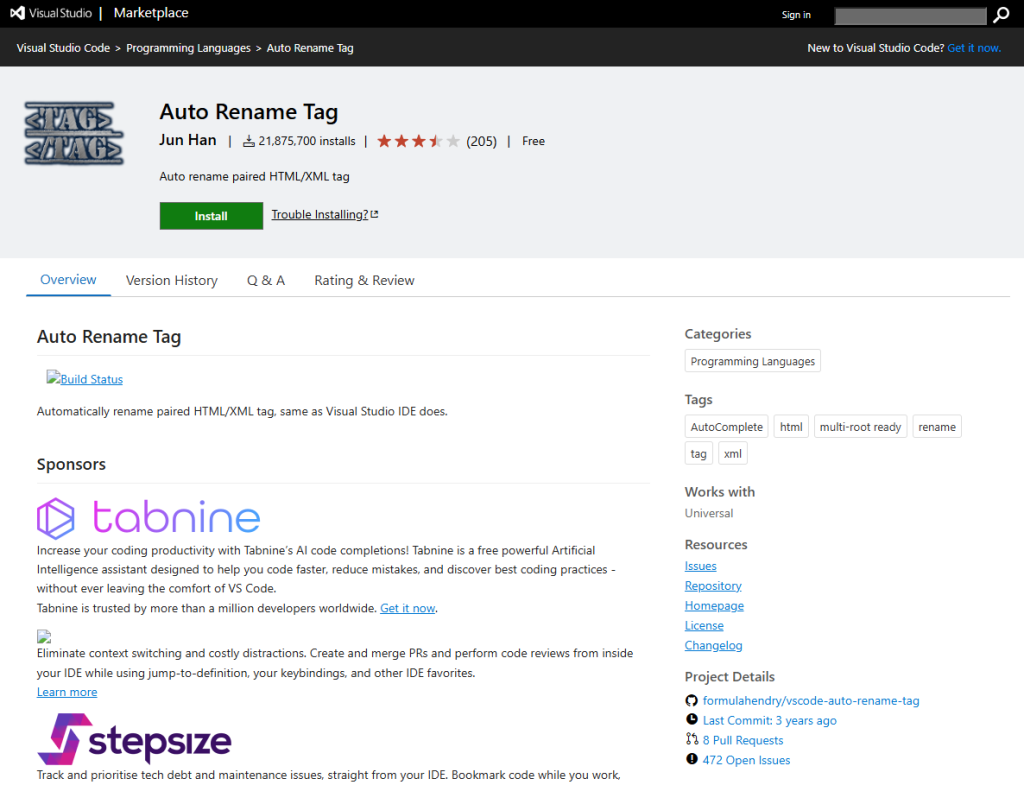1024x785 pixels.
Task: Go to Programming Languages breadcrumb
Action: [188, 48]
